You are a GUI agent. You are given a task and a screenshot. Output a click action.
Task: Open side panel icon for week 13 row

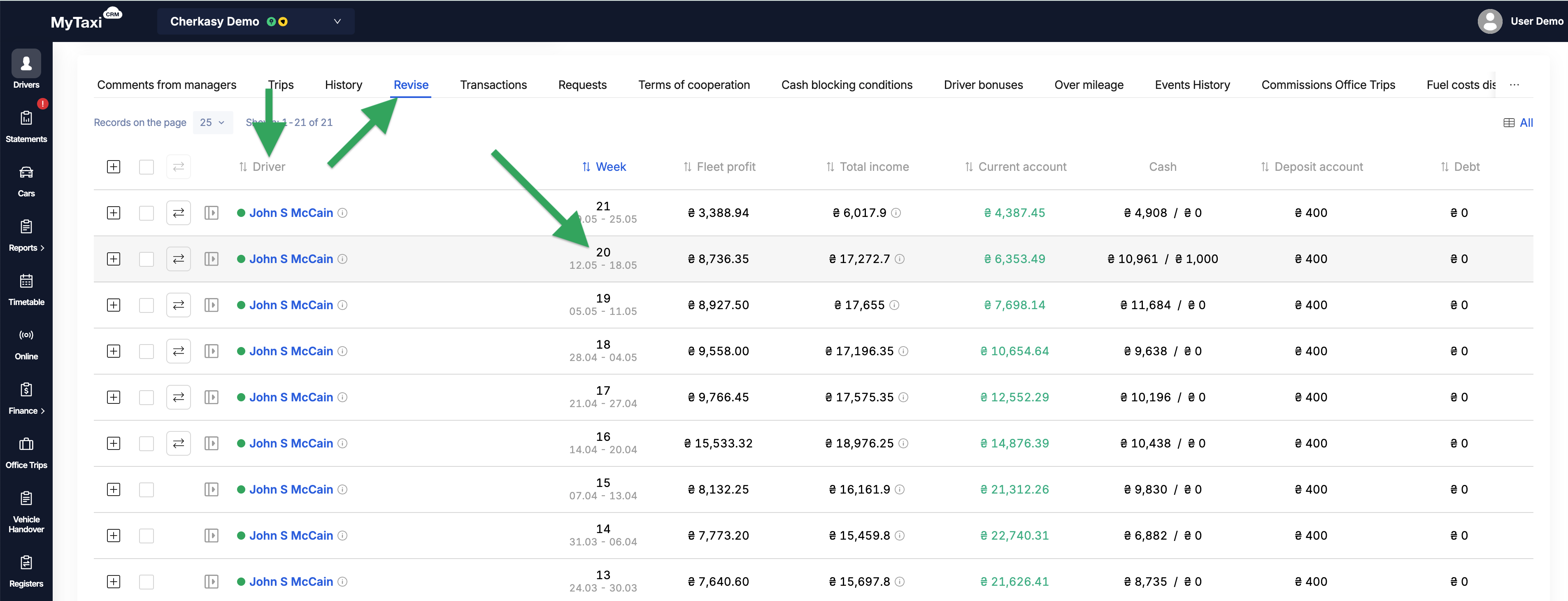click(x=211, y=582)
